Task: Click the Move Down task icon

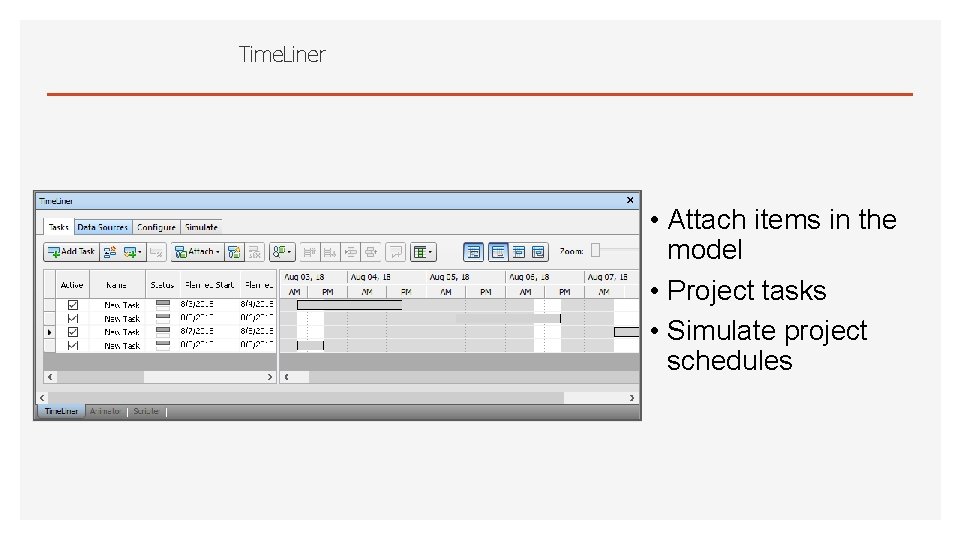Action: (330, 252)
